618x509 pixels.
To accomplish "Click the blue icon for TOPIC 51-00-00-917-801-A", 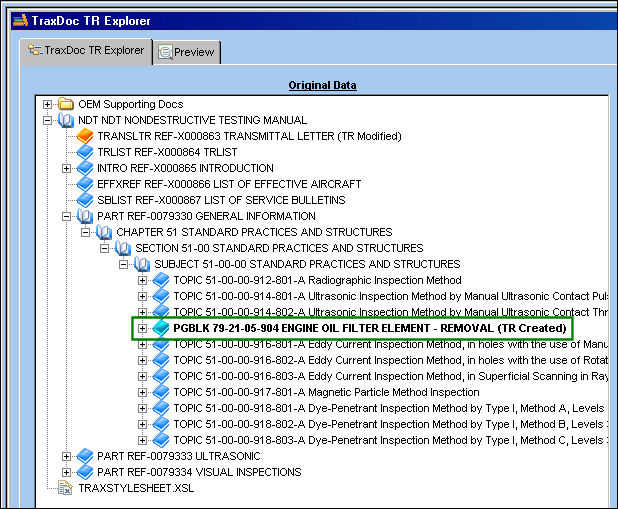I will tap(161, 393).
